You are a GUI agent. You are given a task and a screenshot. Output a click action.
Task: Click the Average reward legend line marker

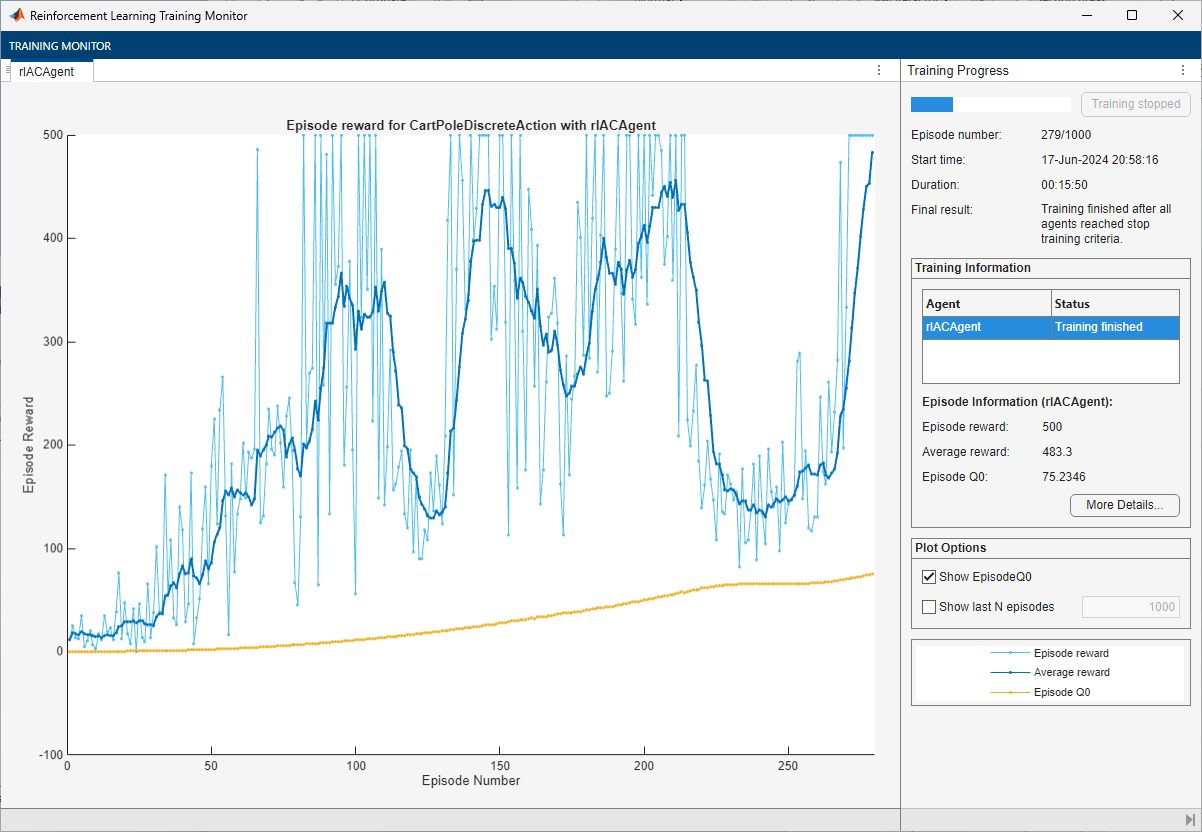click(1010, 673)
